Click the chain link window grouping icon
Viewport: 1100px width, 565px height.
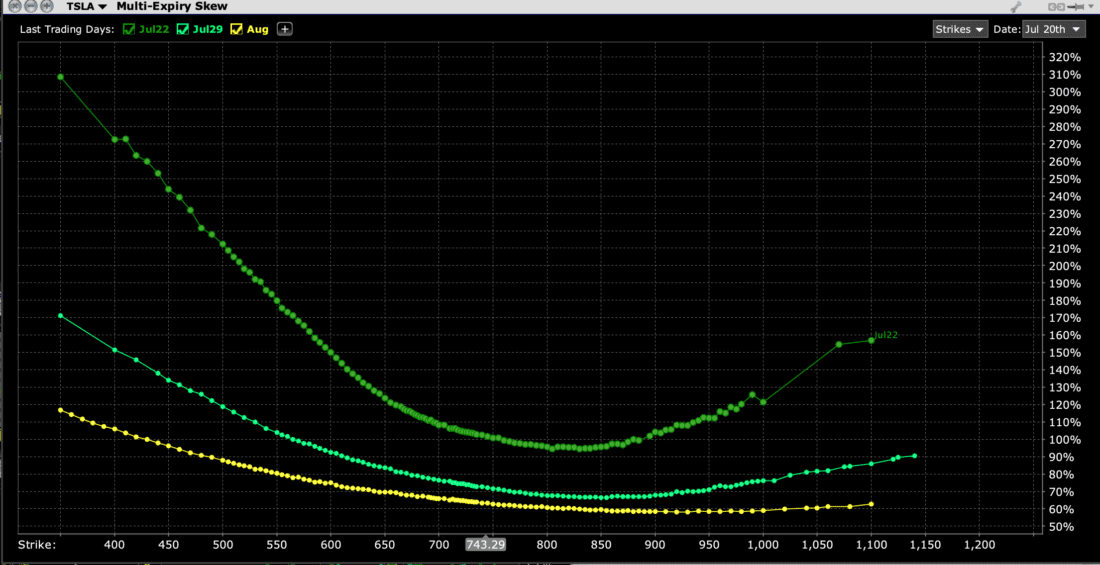[x=1057, y=7]
